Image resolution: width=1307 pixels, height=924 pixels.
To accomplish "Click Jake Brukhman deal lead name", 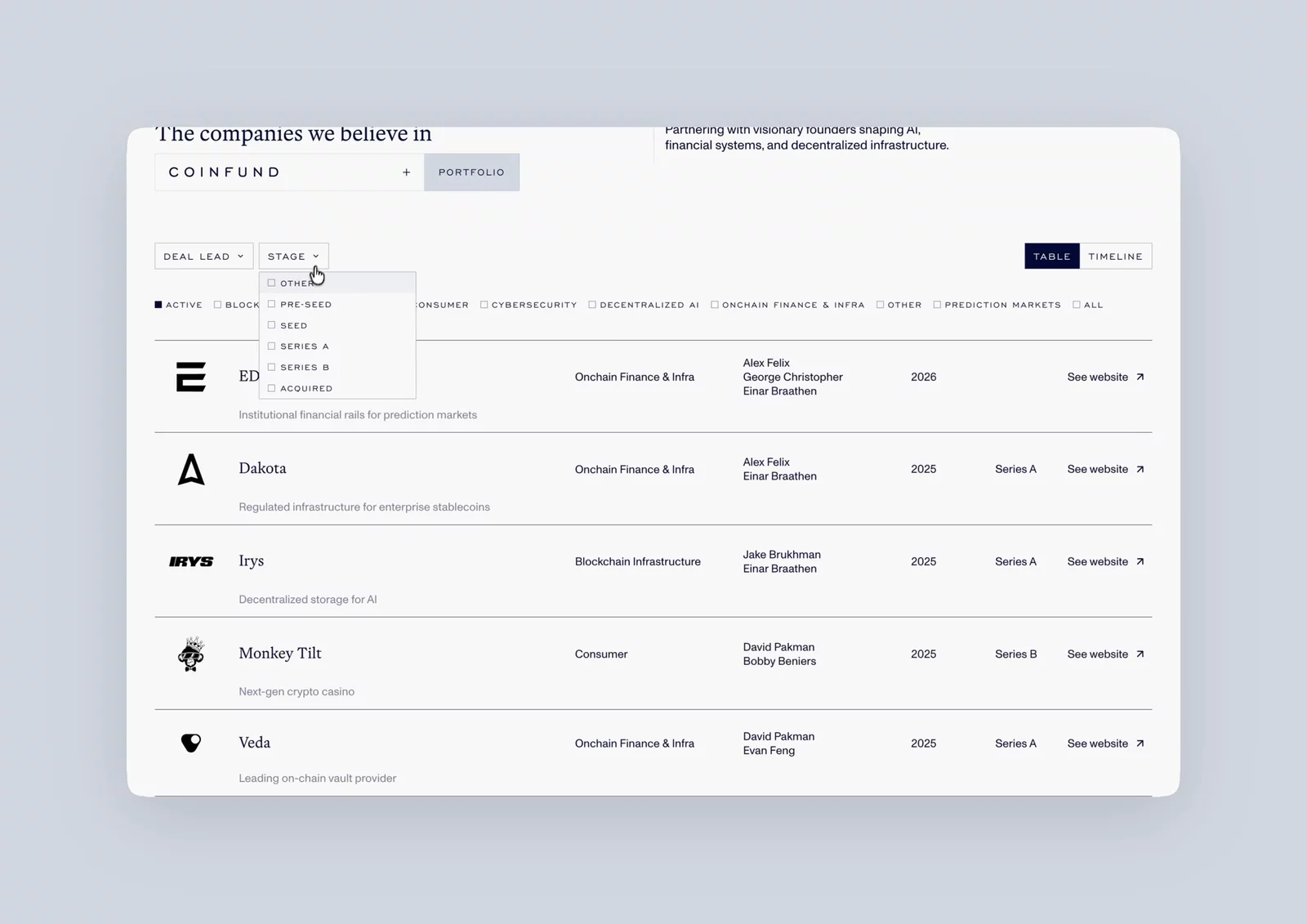I will tap(782, 554).
